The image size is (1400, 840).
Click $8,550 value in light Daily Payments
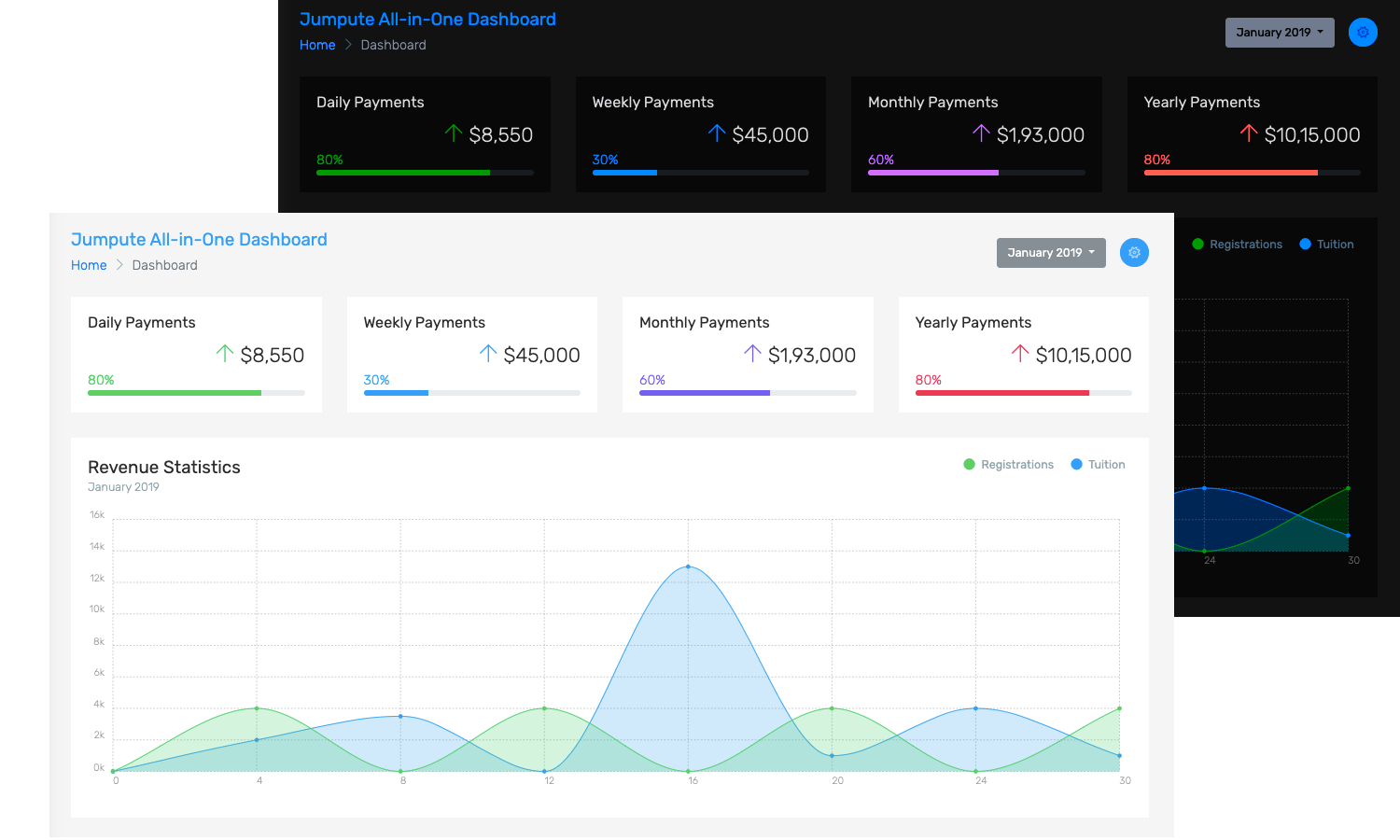point(273,355)
